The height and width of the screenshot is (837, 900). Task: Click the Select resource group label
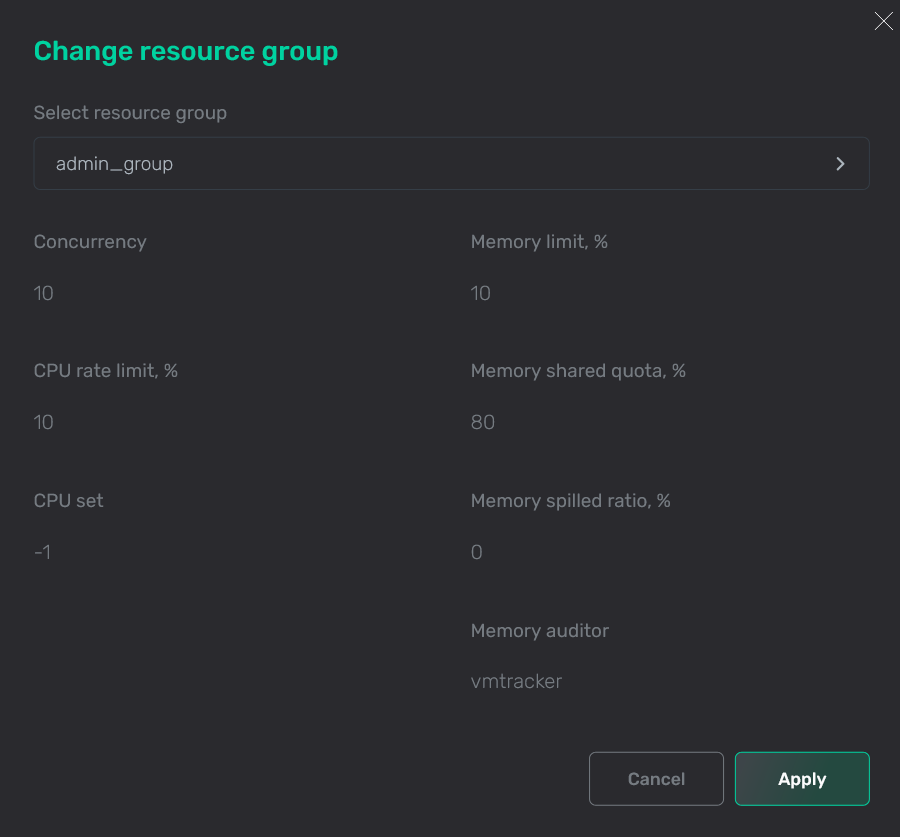[130, 112]
